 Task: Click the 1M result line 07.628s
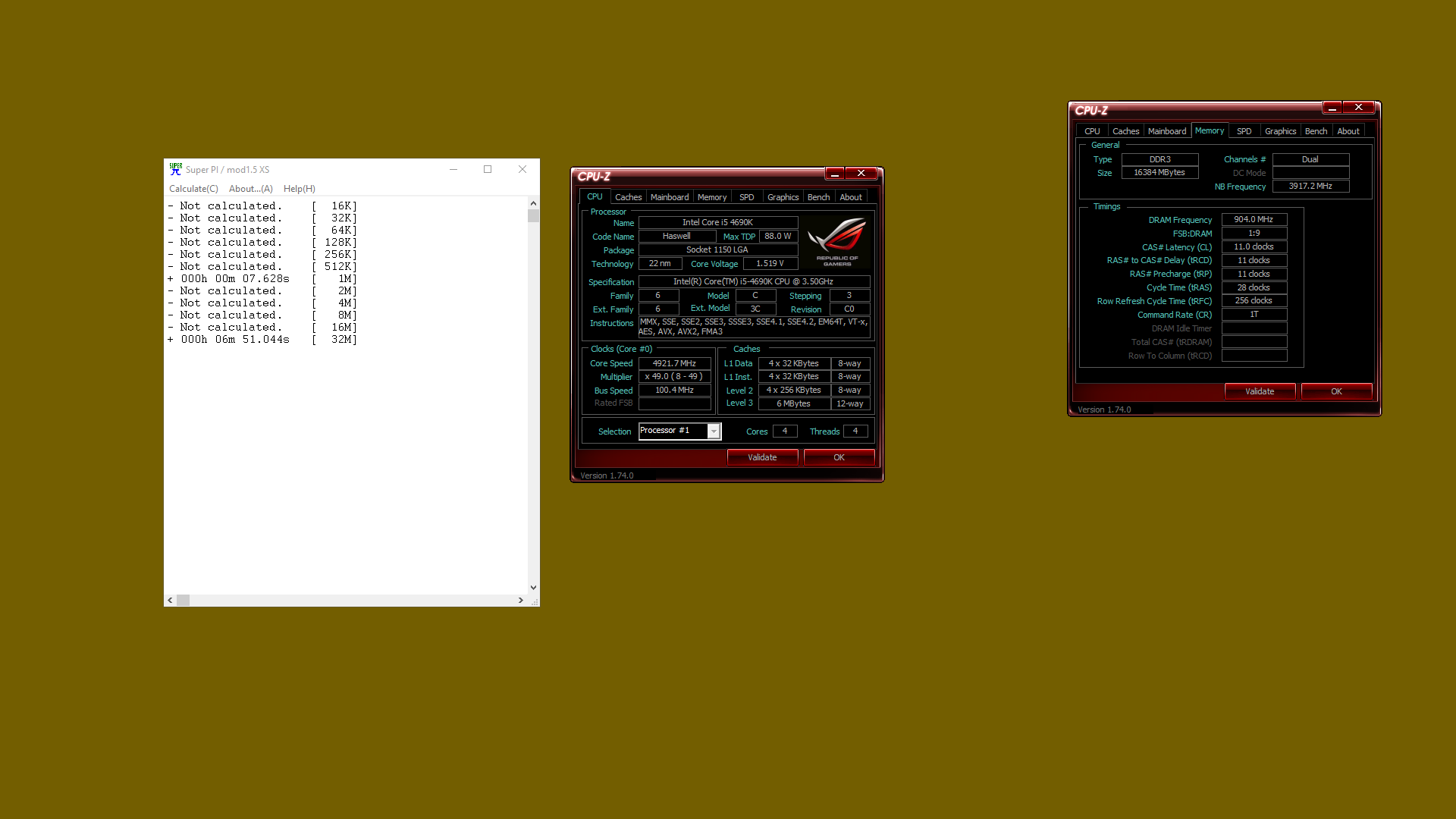[x=262, y=279]
